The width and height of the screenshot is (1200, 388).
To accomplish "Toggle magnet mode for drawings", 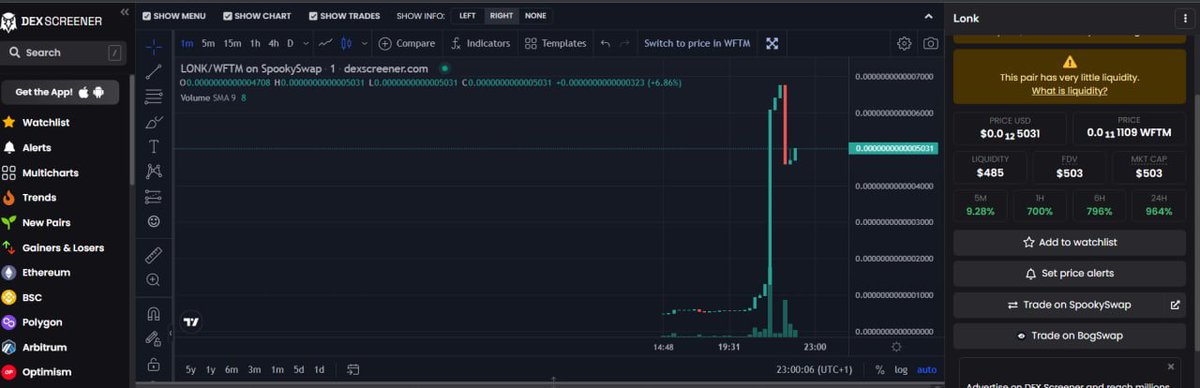I will (154, 313).
